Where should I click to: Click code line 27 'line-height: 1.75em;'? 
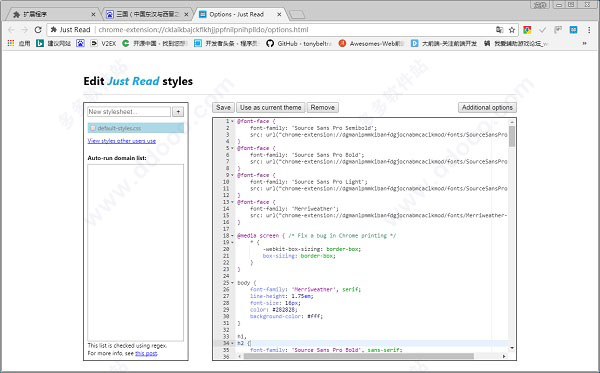282,296
